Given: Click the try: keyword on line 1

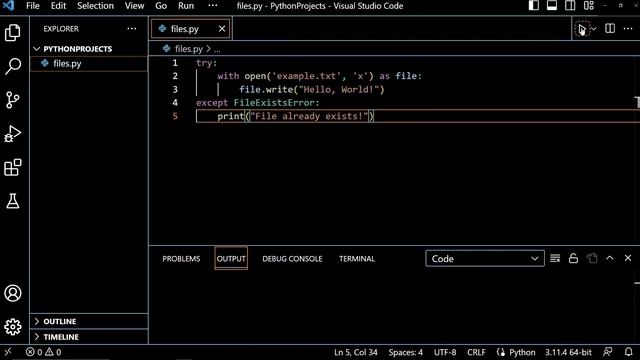Looking at the screenshot, I should click(x=207, y=63).
